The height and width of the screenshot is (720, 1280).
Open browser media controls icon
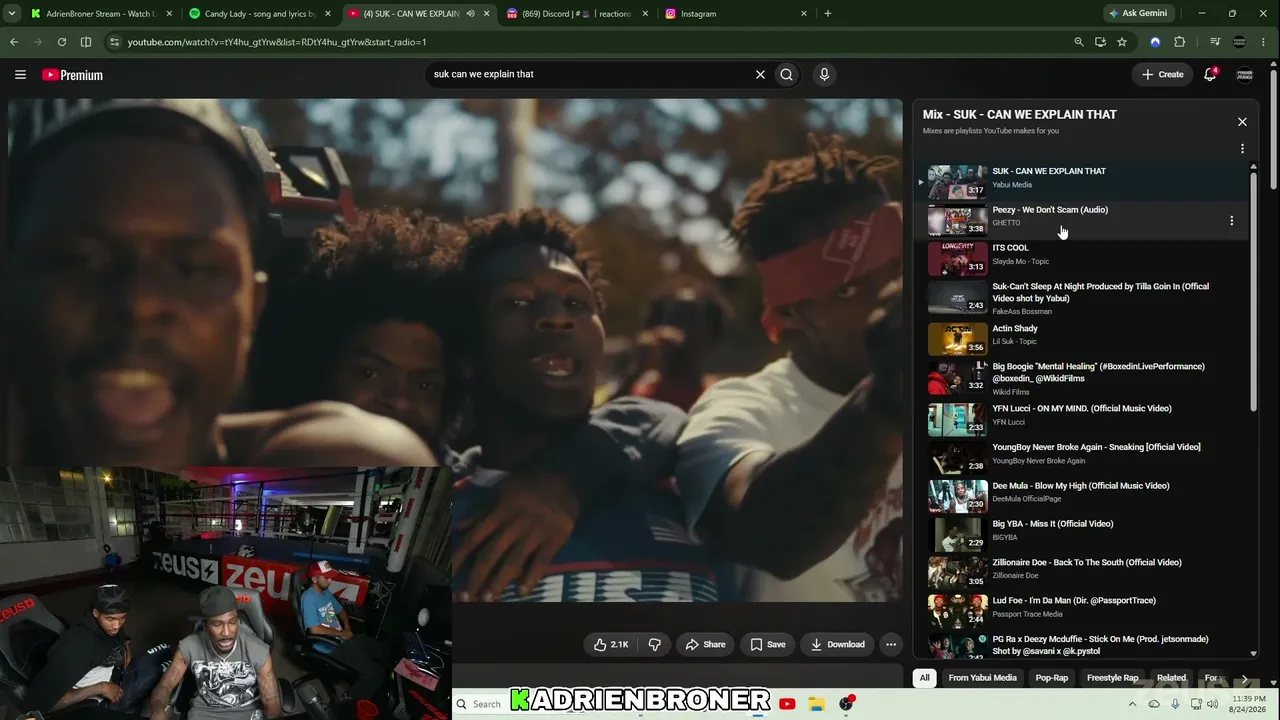(x=1215, y=42)
